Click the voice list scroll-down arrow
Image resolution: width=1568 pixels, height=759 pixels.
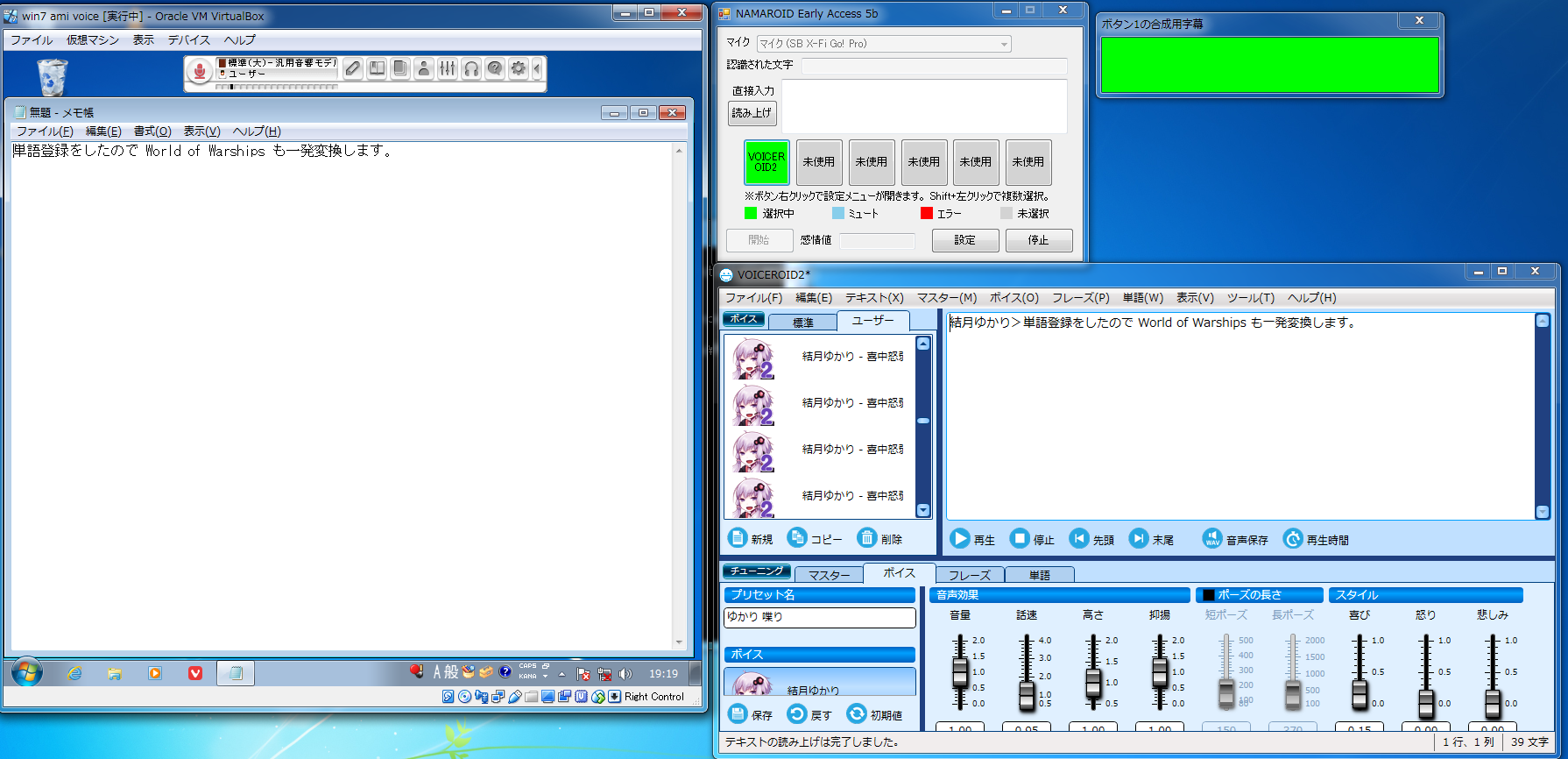(x=922, y=510)
